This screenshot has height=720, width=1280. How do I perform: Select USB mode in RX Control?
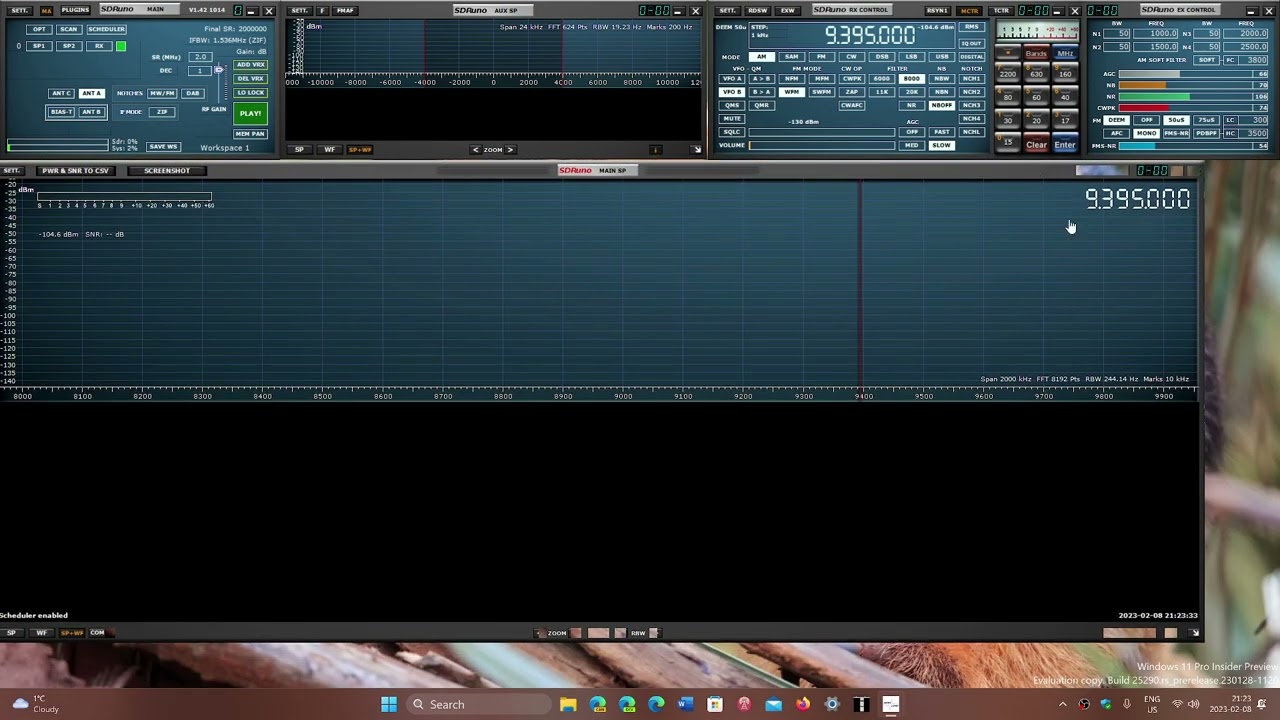pyautogui.click(x=942, y=57)
